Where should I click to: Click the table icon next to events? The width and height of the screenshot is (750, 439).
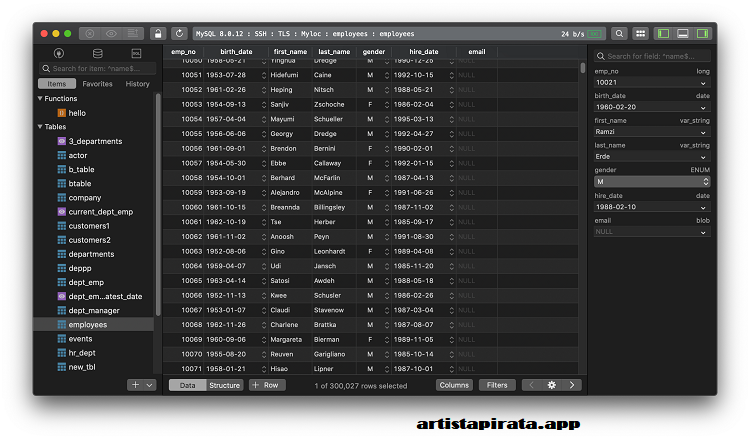tap(62, 339)
